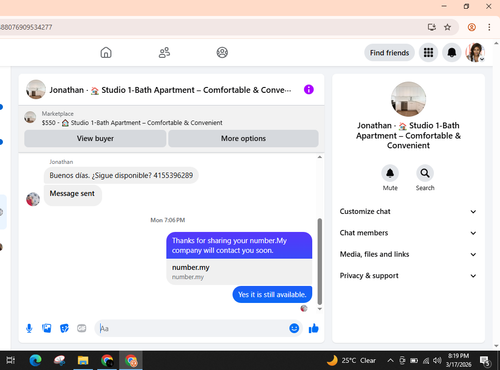Click the chat scrollbar down arrow
500x370 pixels.
tap(320, 309)
